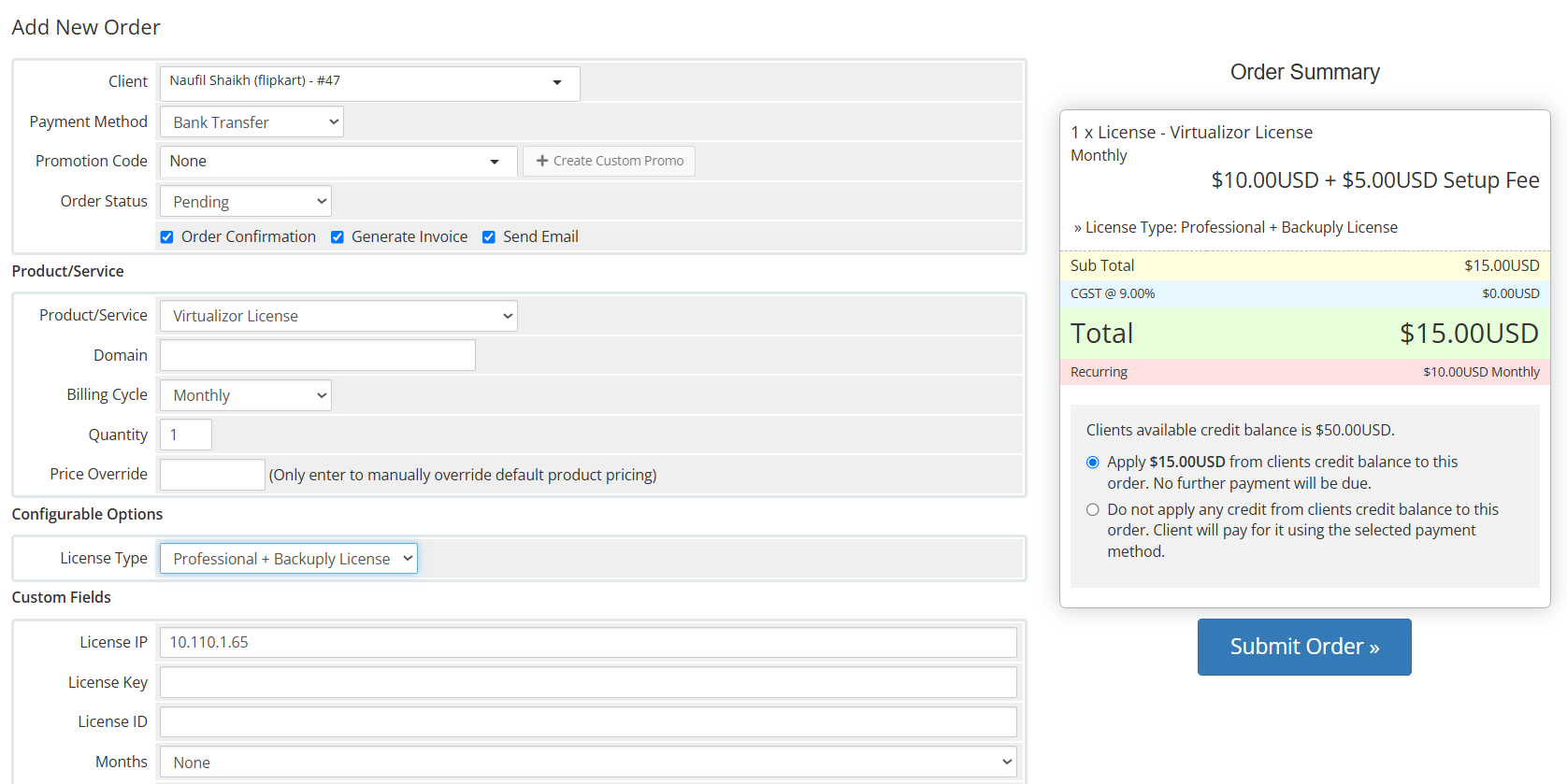Open the Payment Method dropdown
Image resolution: width=1567 pixels, height=784 pixels.
point(252,122)
